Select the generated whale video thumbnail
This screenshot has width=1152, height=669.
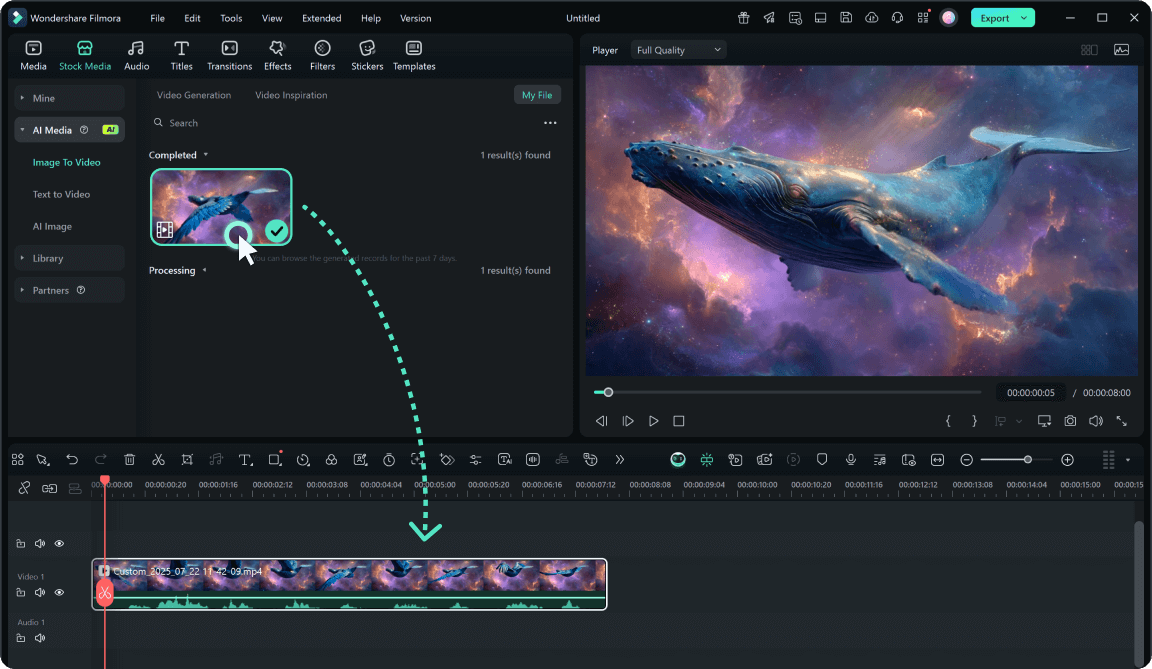(221, 206)
